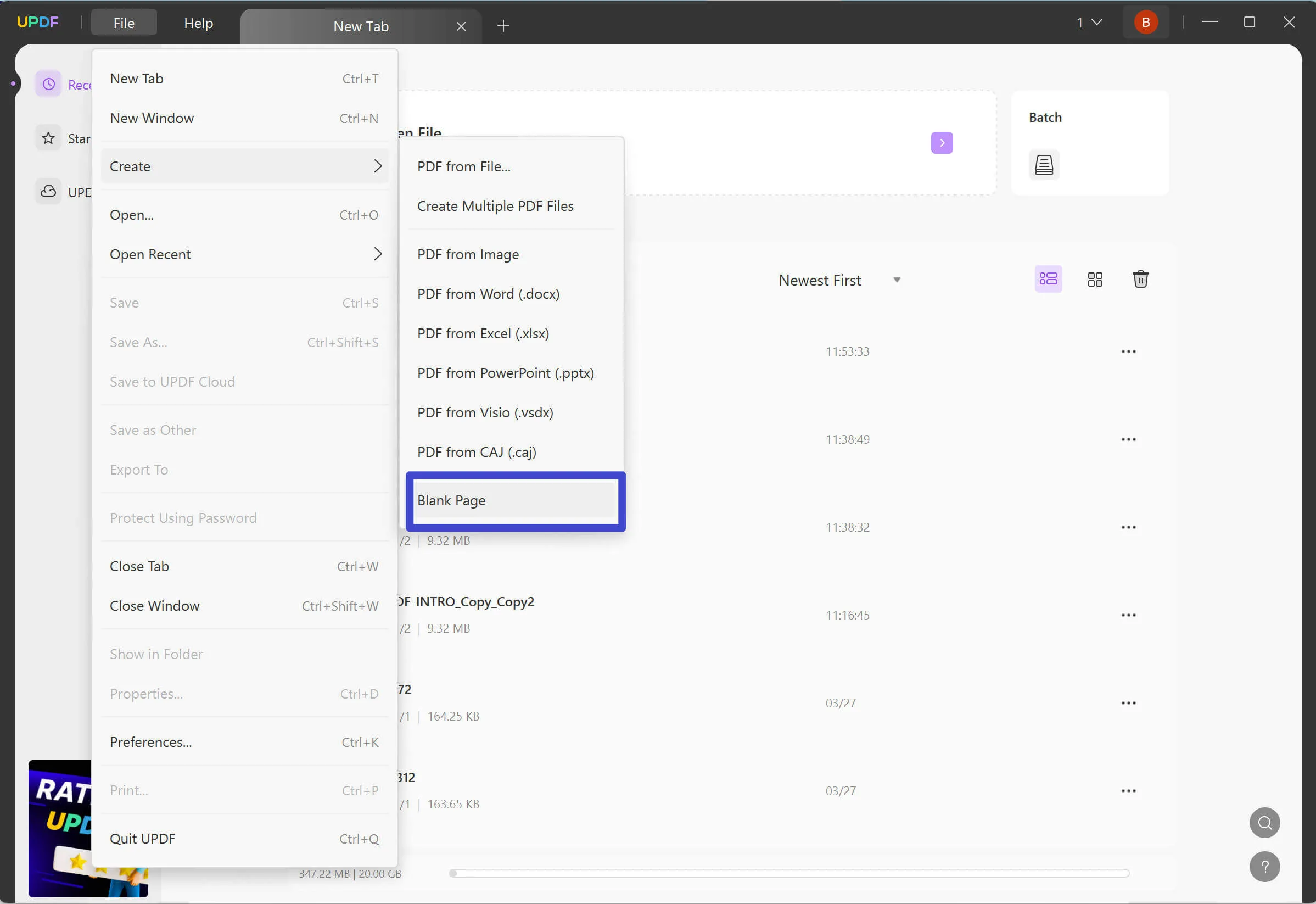Select the thumbnail view icon
This screenshot has height=904, width=1316.
1095,280
